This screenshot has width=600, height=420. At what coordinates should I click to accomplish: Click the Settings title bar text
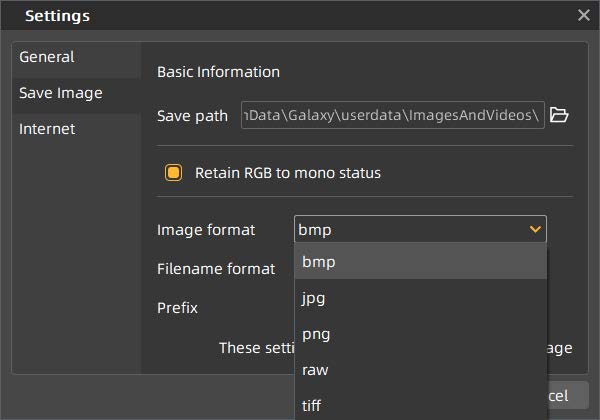click(57, 15)
